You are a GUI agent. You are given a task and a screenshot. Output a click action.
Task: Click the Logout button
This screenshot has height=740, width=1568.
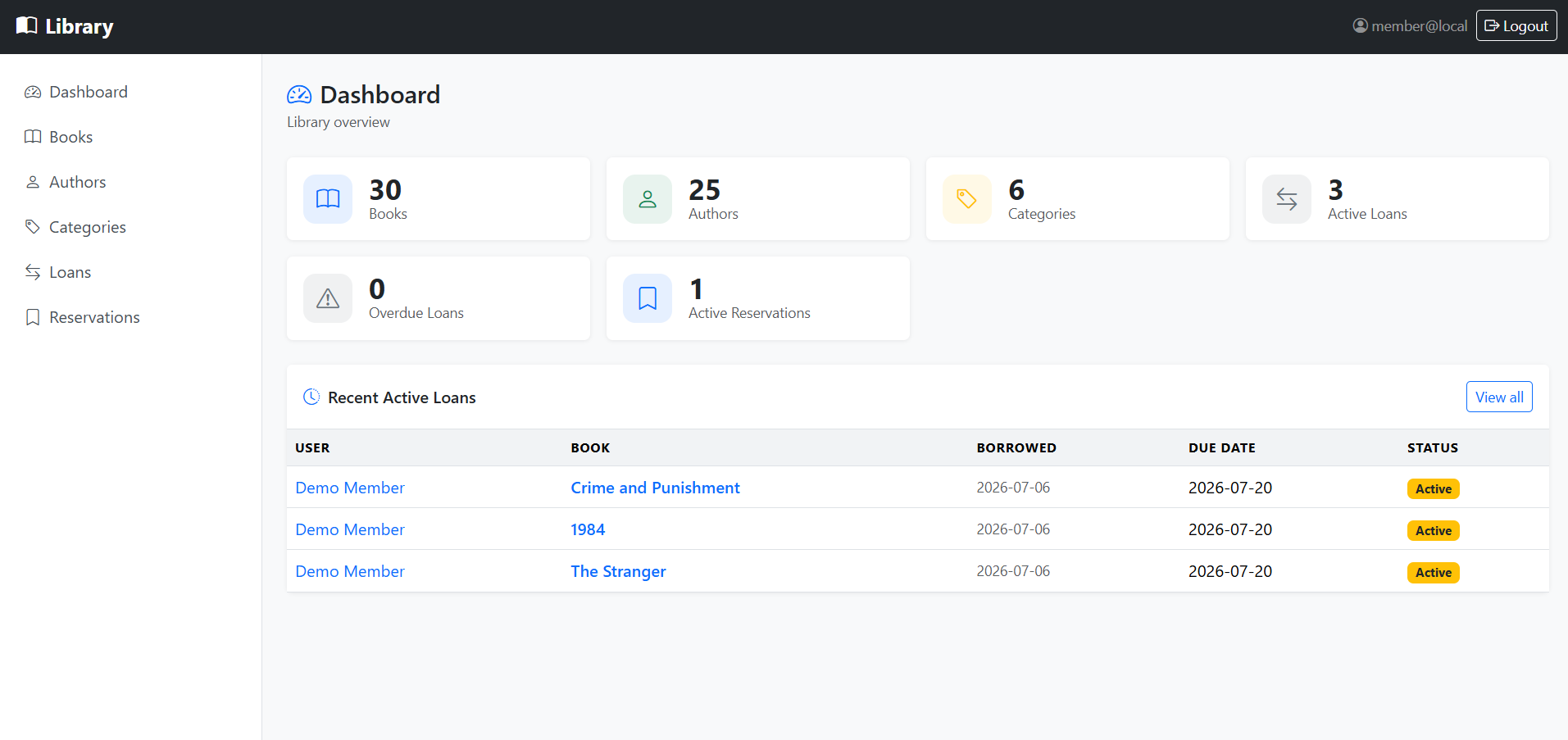coord(1516,25)
